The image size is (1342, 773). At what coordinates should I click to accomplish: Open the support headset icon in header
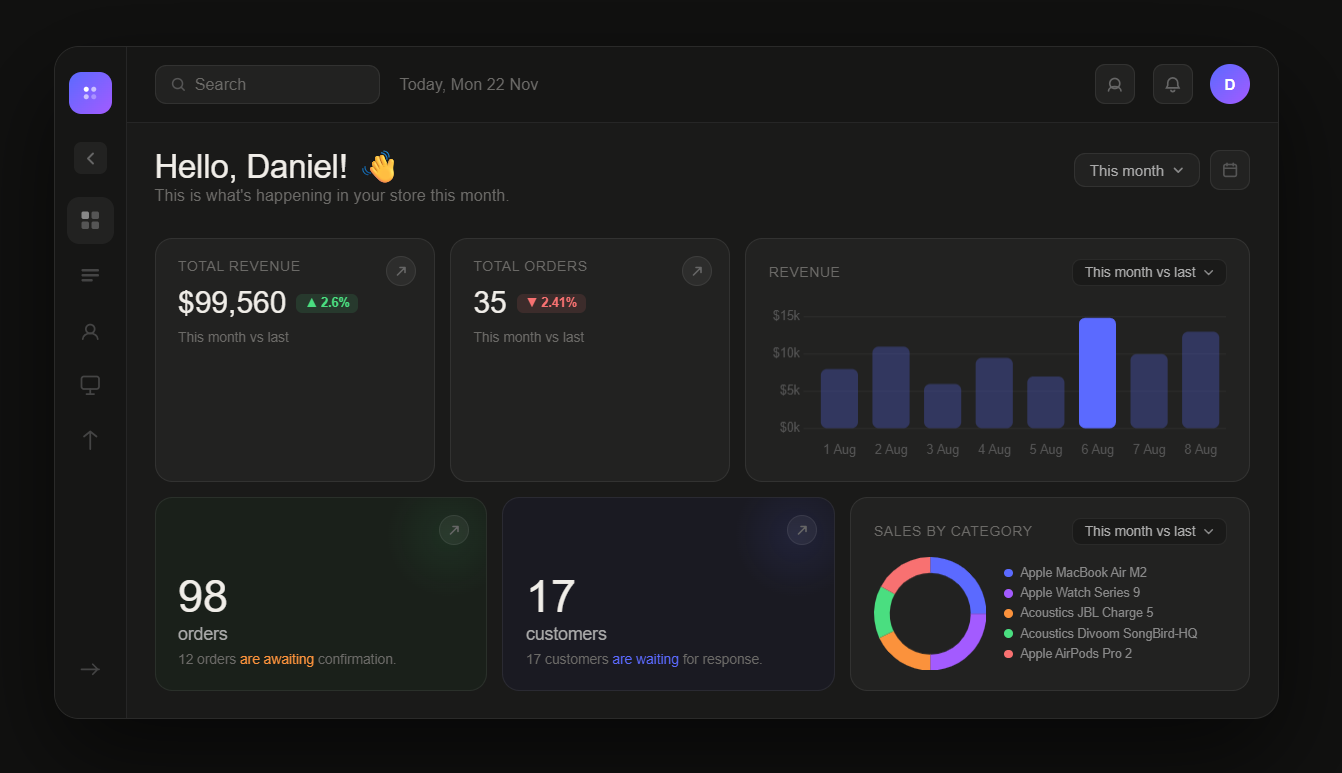(x=1114, y=85)
